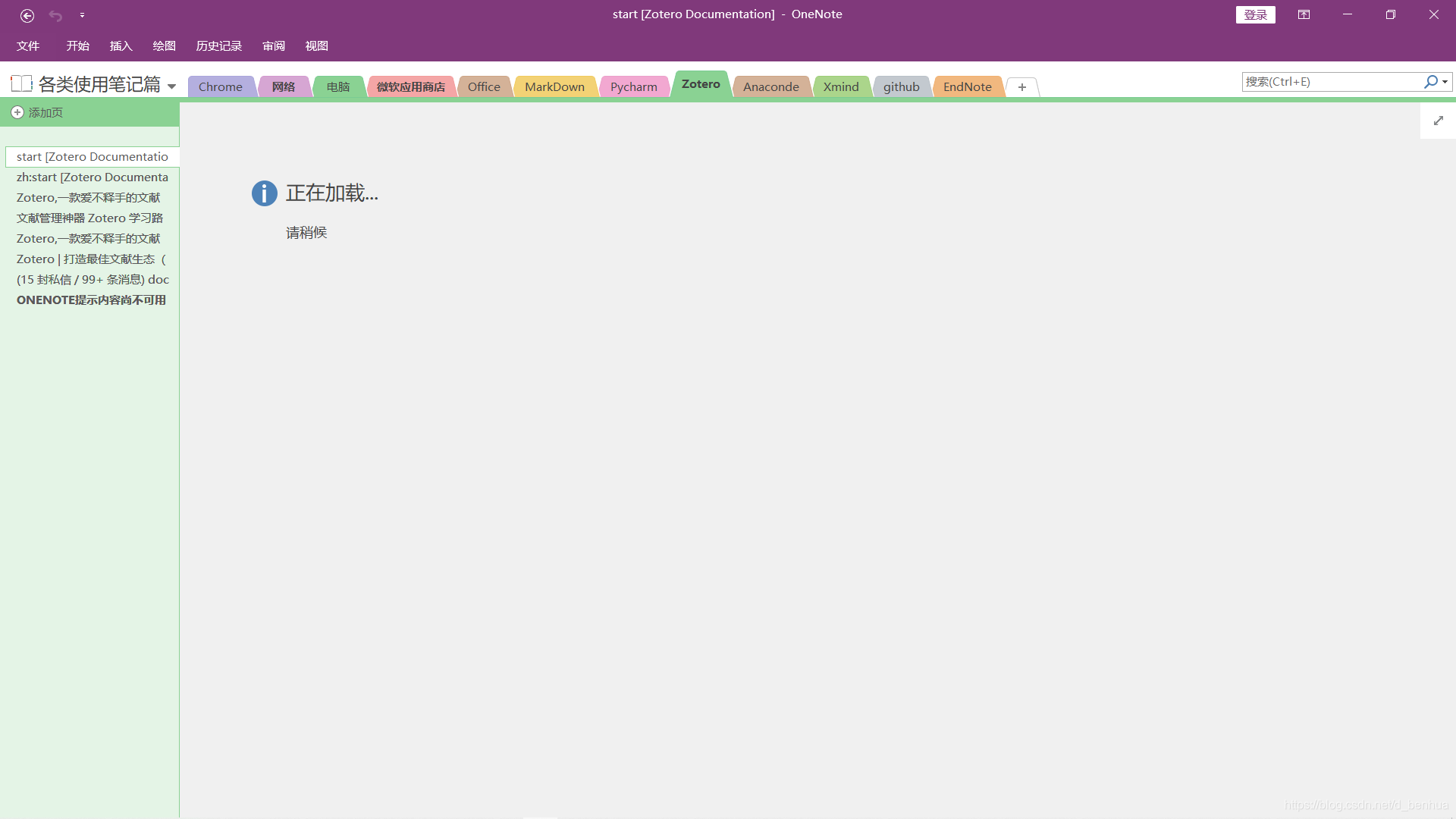Screen dimensions: 1456x819
Task: Click the notebook icon beside 各类使用笔记篇
Action: tap(21, 83)
